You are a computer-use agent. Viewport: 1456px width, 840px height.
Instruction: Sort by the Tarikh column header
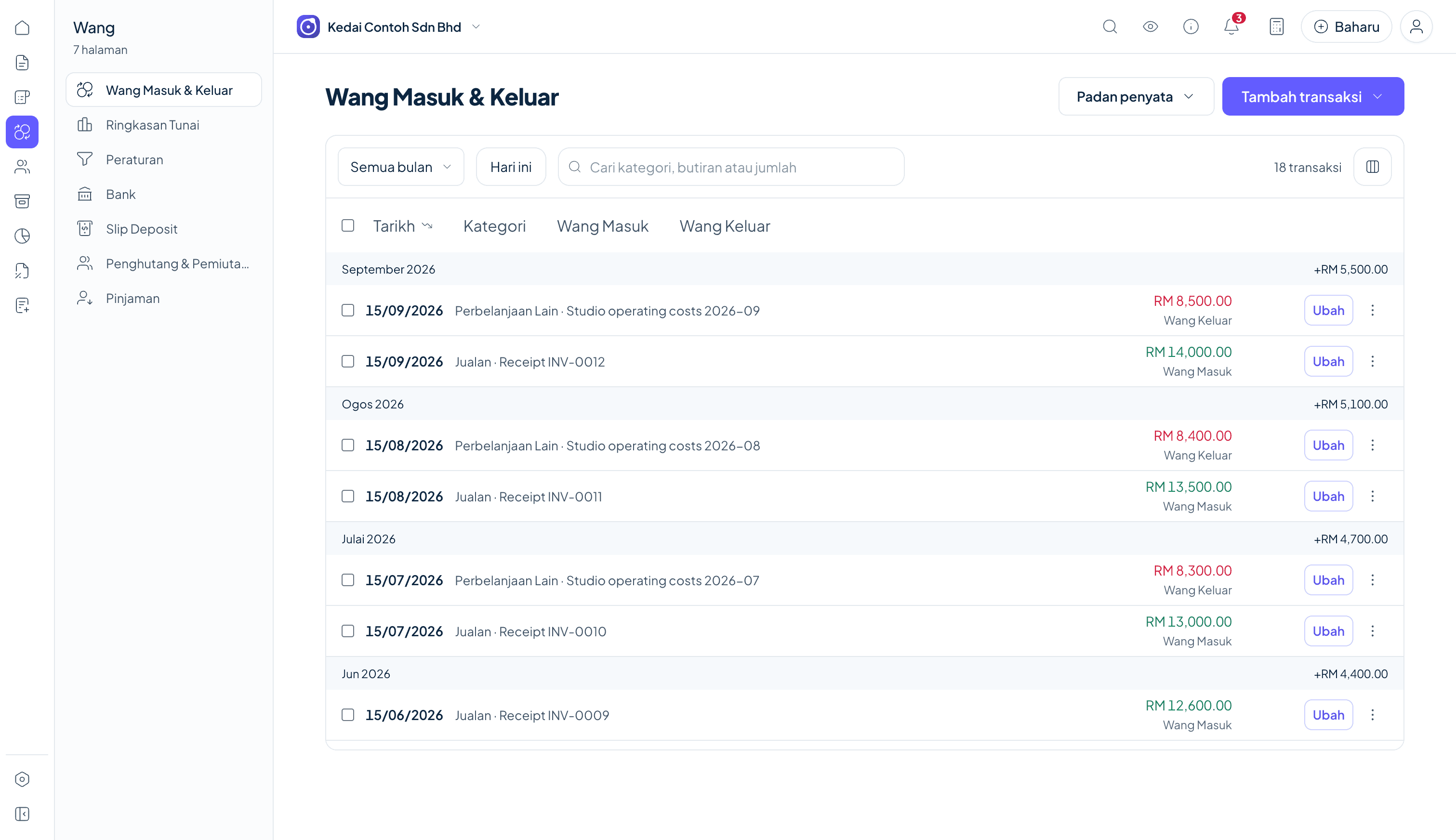(403, 226)
